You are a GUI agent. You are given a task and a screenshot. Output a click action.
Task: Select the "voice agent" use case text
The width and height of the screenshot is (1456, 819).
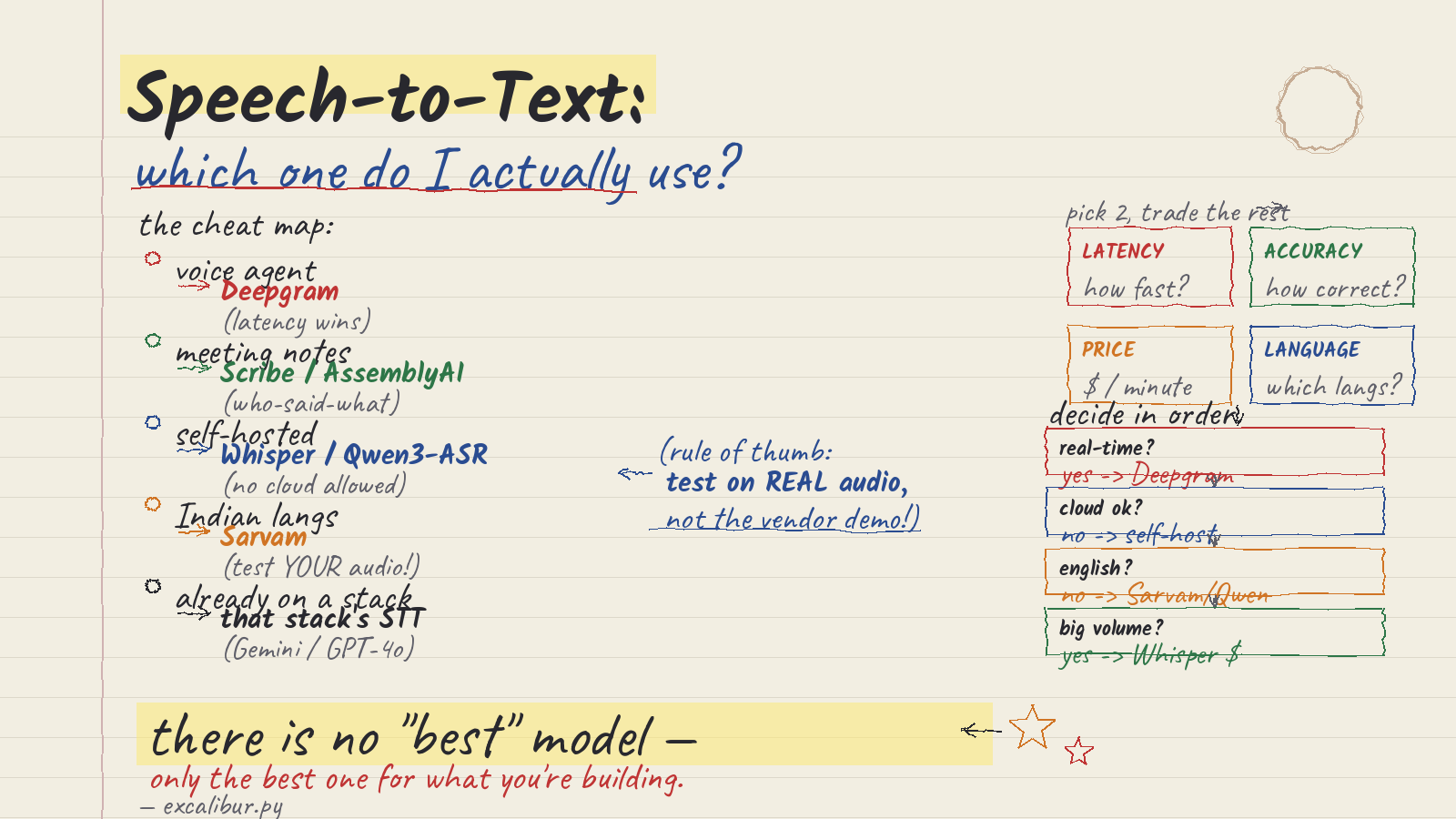coord(246,271)
